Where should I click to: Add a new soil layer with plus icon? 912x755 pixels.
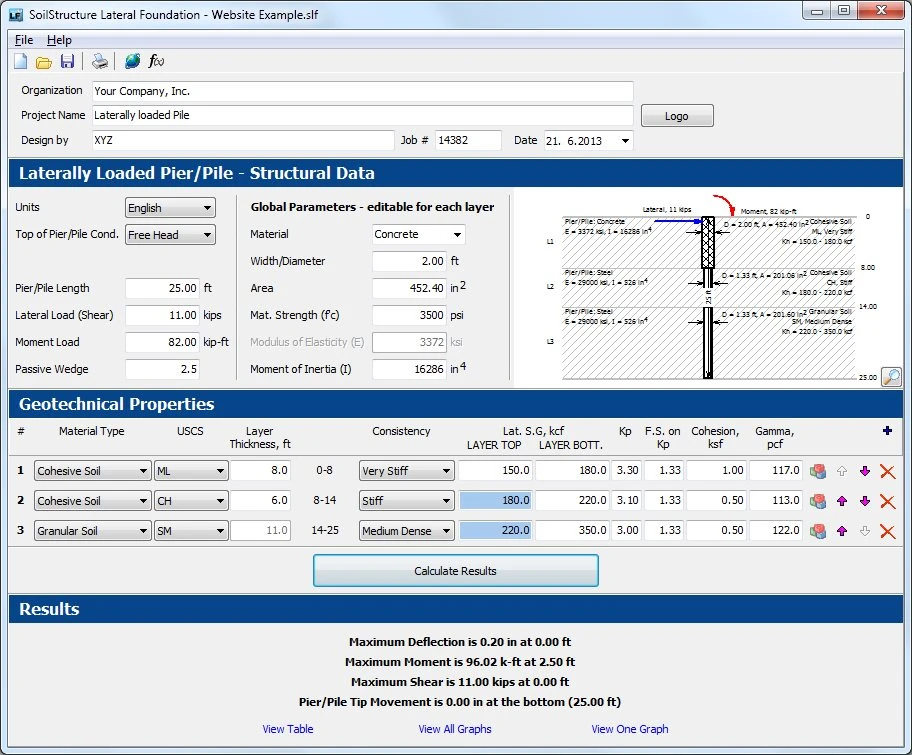click(887, 431)
